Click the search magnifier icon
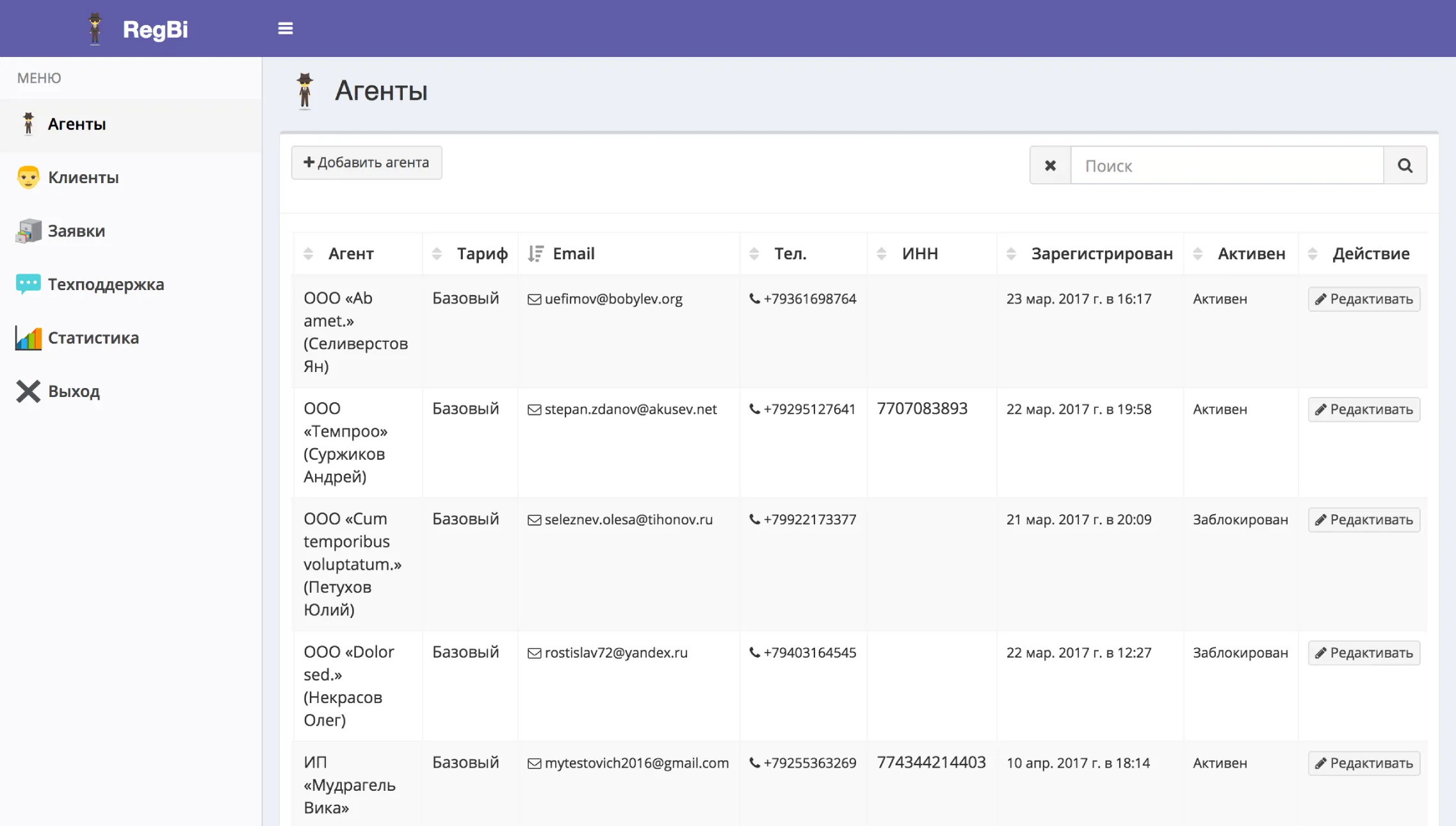The height and width of the screenshot is (826, 1456). (x=1405, y=165)
